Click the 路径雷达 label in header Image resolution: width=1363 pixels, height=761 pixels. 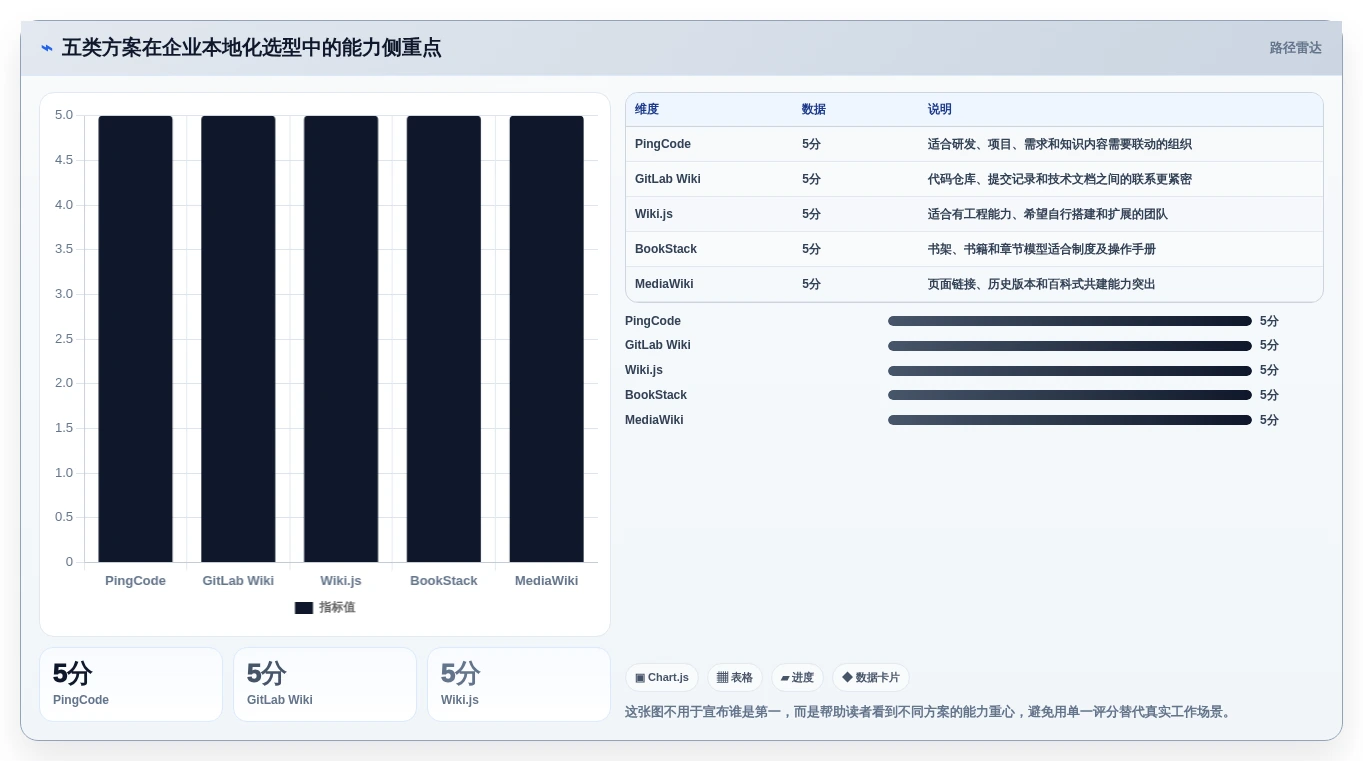[1295, 48]
